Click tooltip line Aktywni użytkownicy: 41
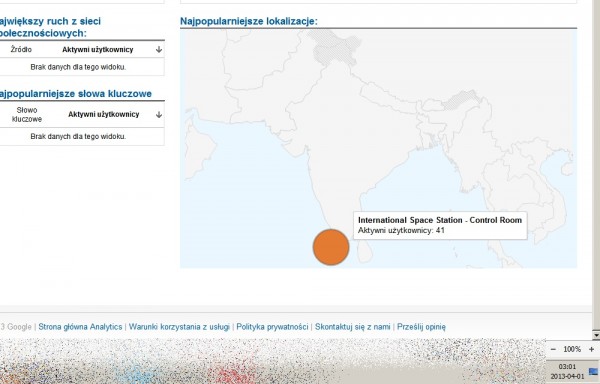Viewport: 600px width, 384px height. 401,230
